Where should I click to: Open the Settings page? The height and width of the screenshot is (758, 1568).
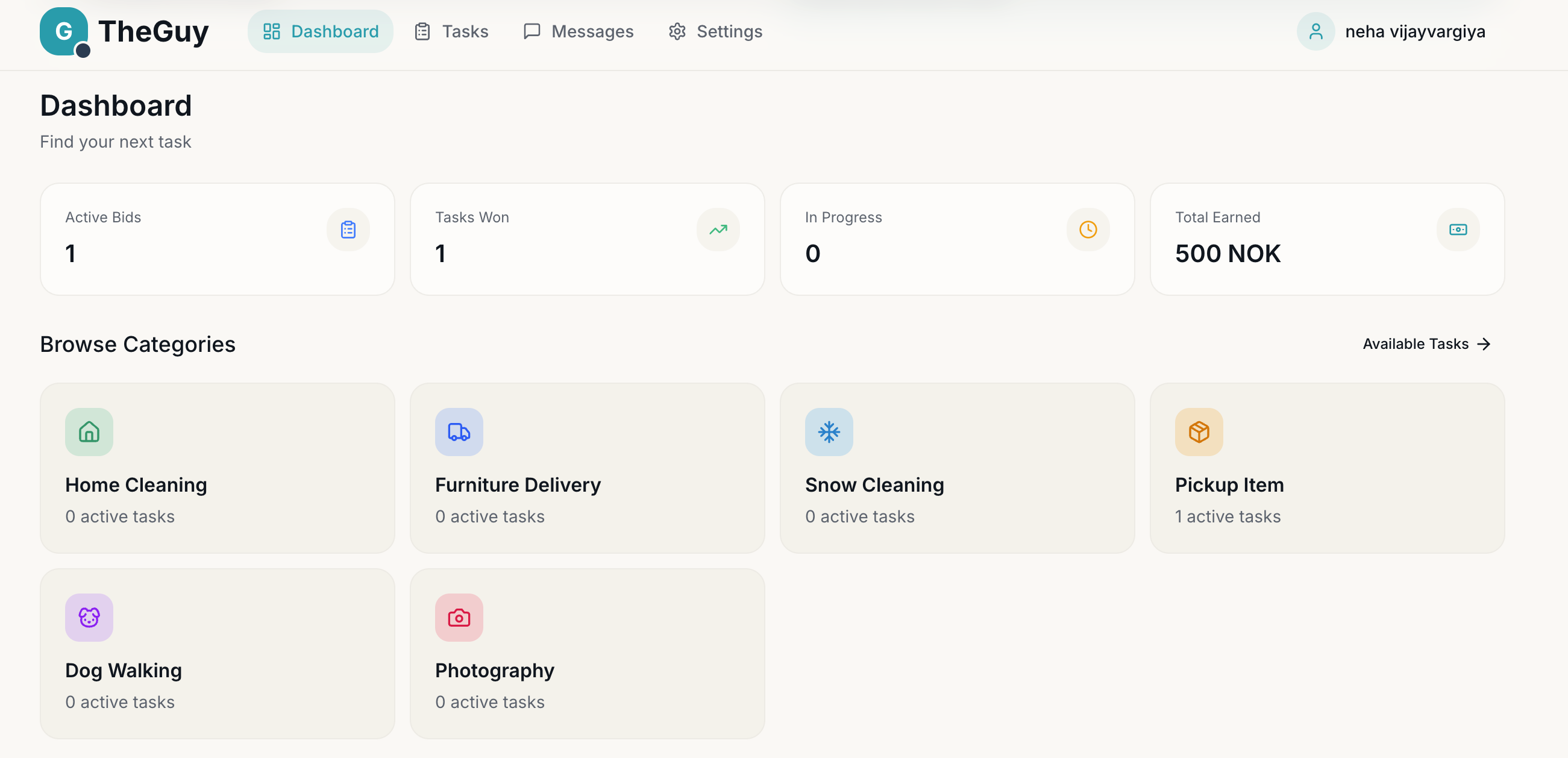point(715,31)
